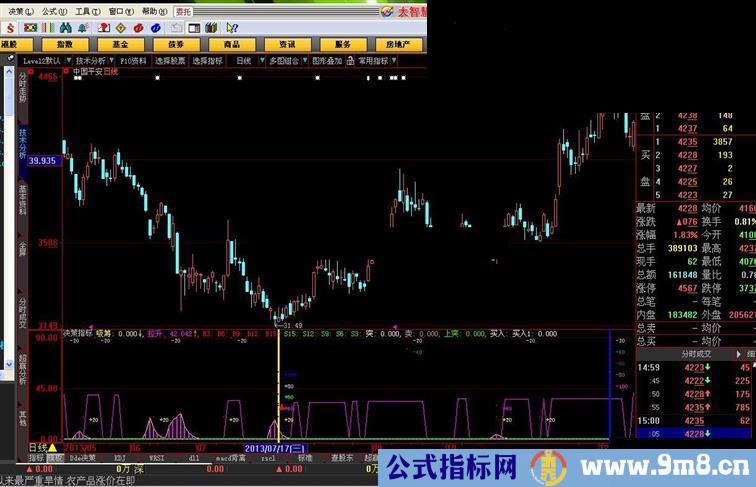Click the help cursor question icon
The width and height of the screenshot is (756, 487).
pyautogui.click(x=231, y=27)
